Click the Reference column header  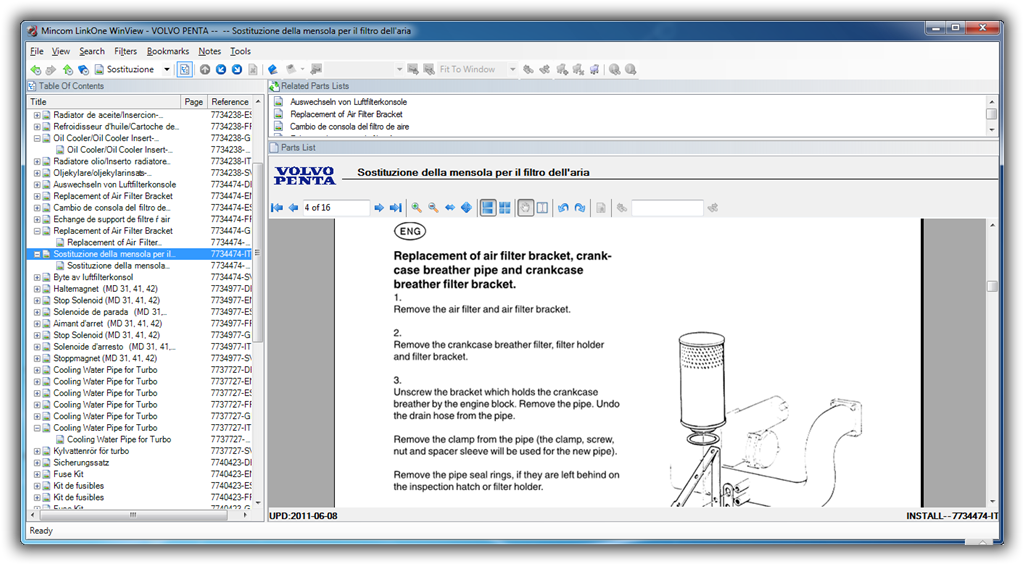click(230, 102)
